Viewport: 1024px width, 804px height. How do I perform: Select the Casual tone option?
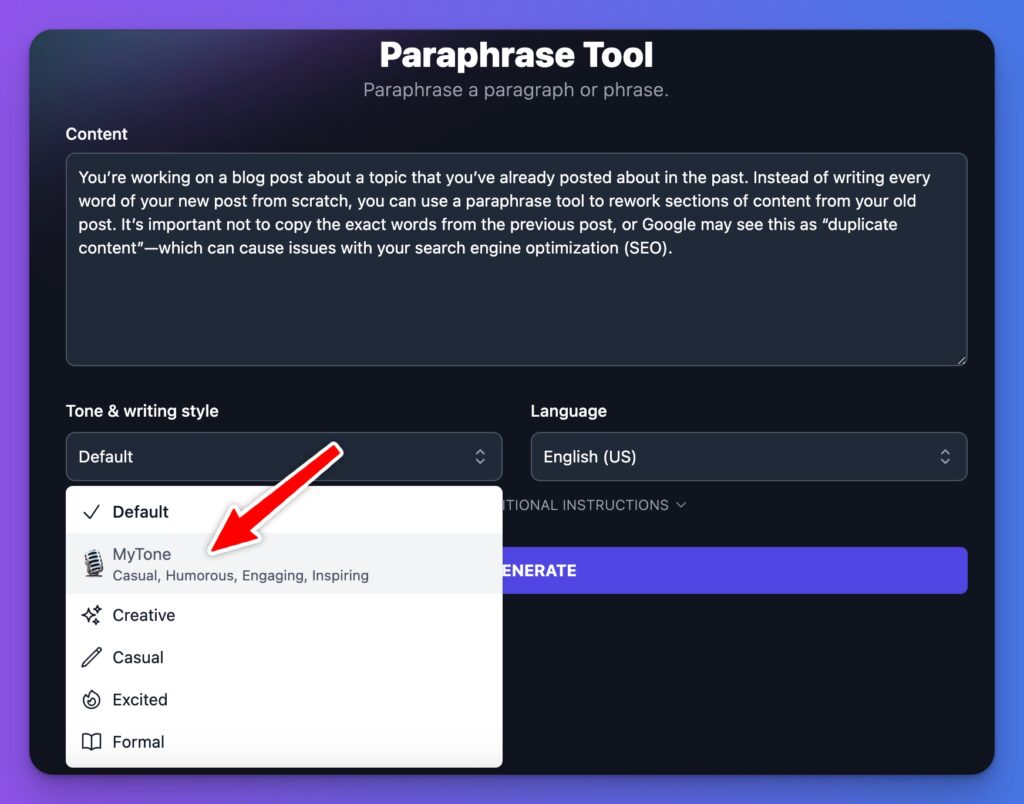(137, 657)
